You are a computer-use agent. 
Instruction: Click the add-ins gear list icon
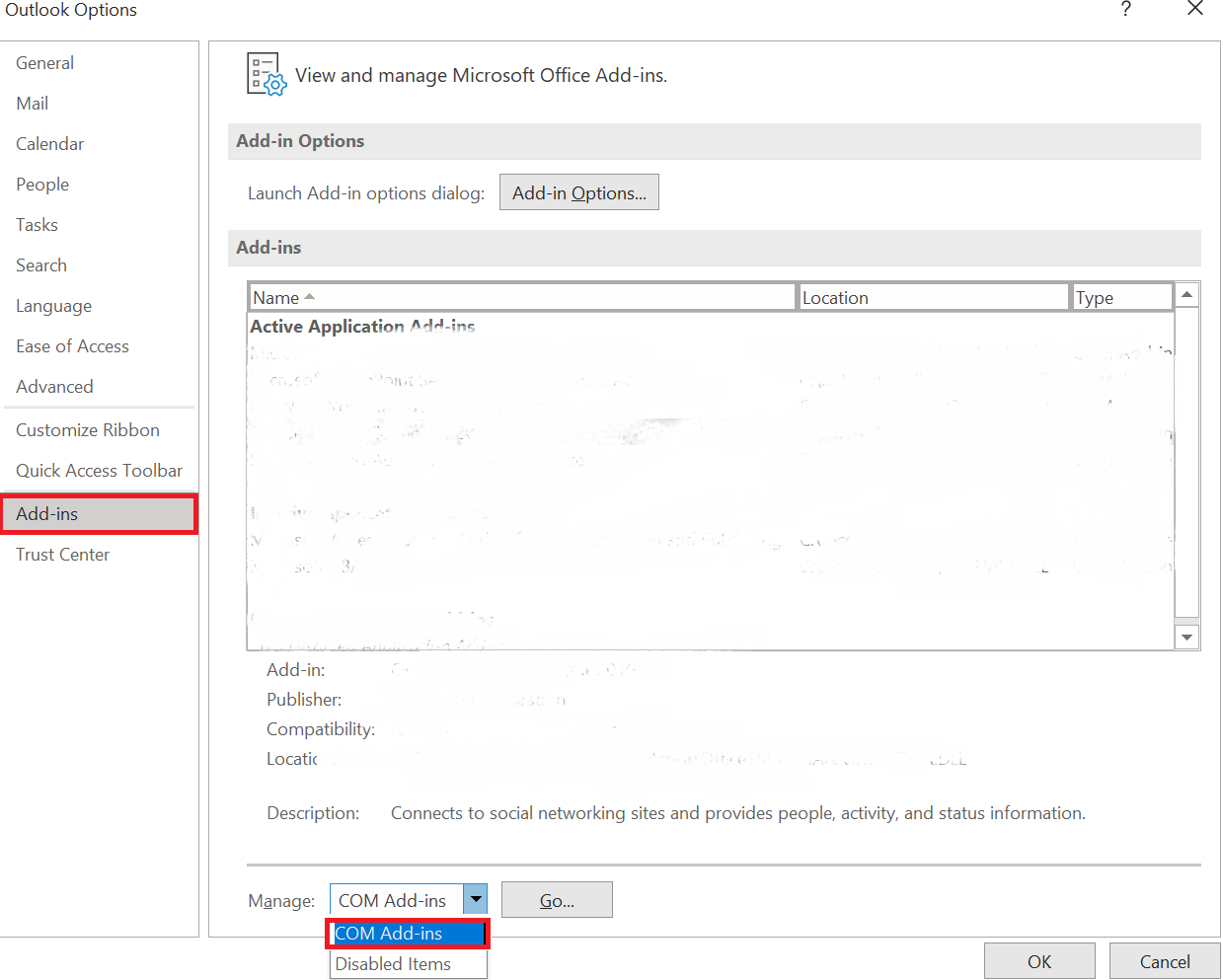pos(267,74)
